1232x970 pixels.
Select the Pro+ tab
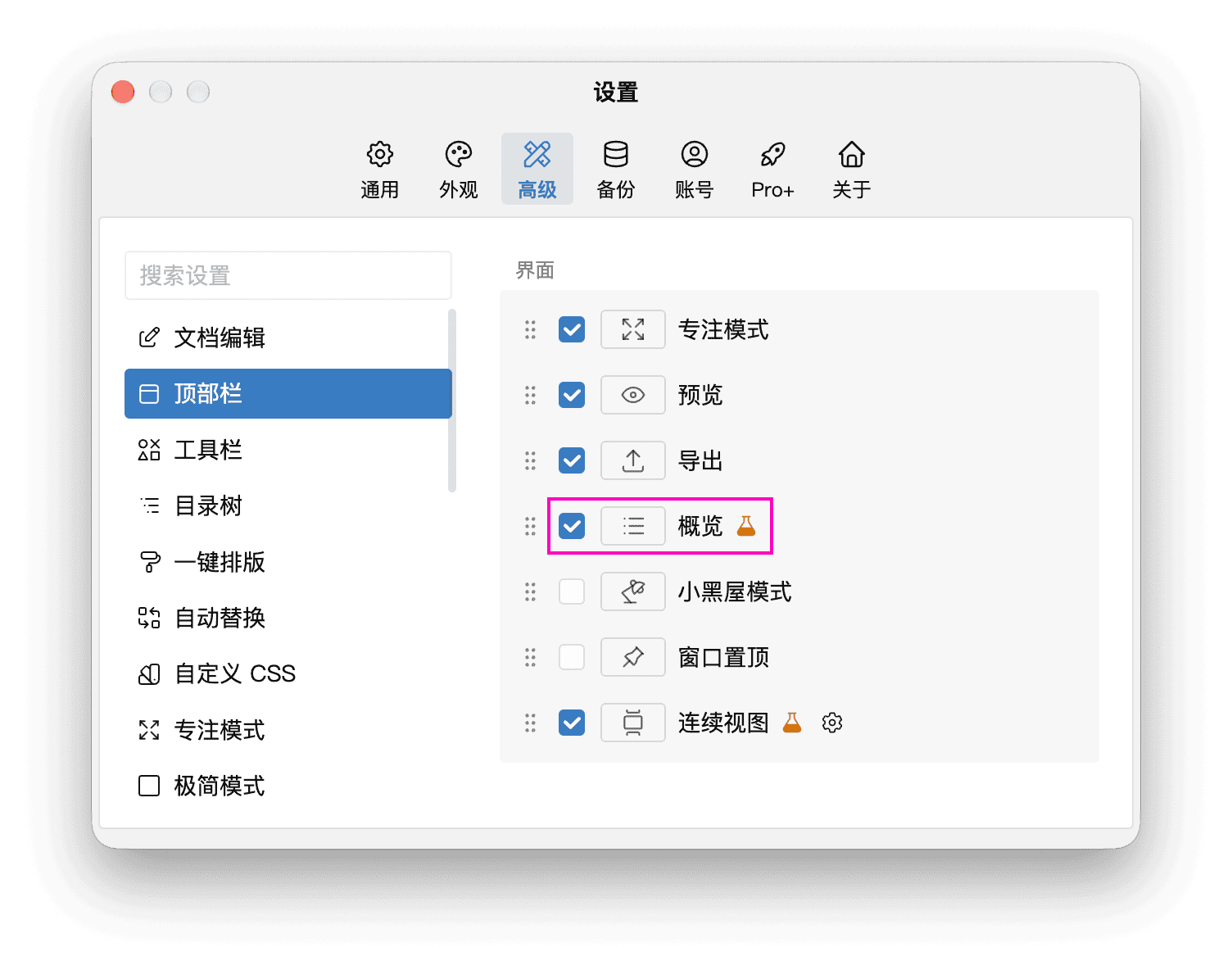point(773,169)
